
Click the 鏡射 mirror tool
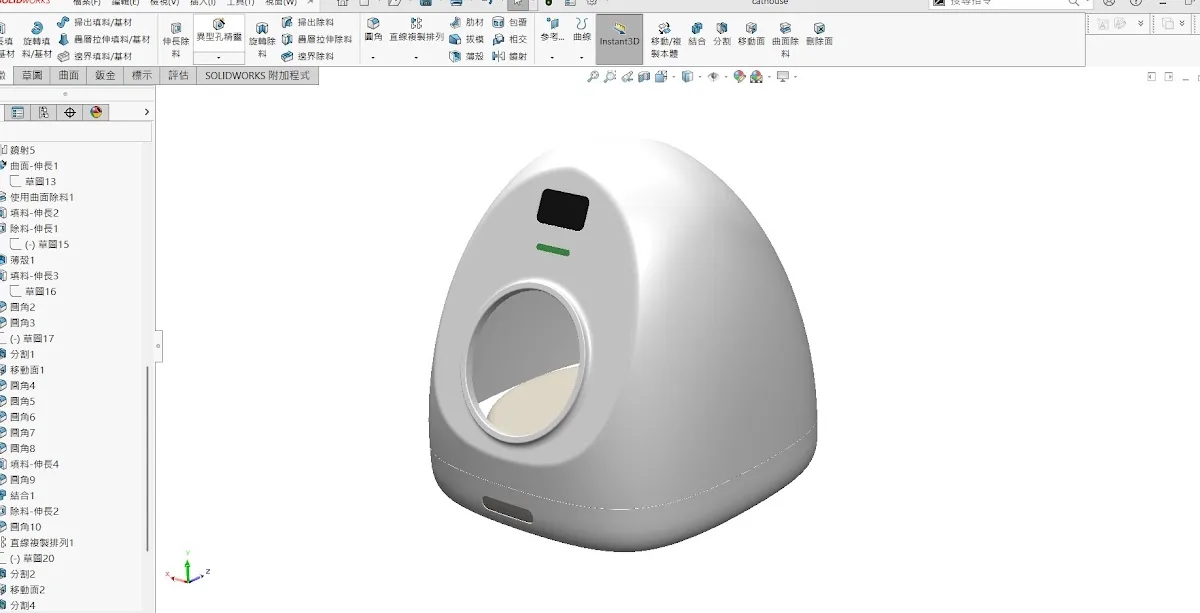[x=510, y=57]
